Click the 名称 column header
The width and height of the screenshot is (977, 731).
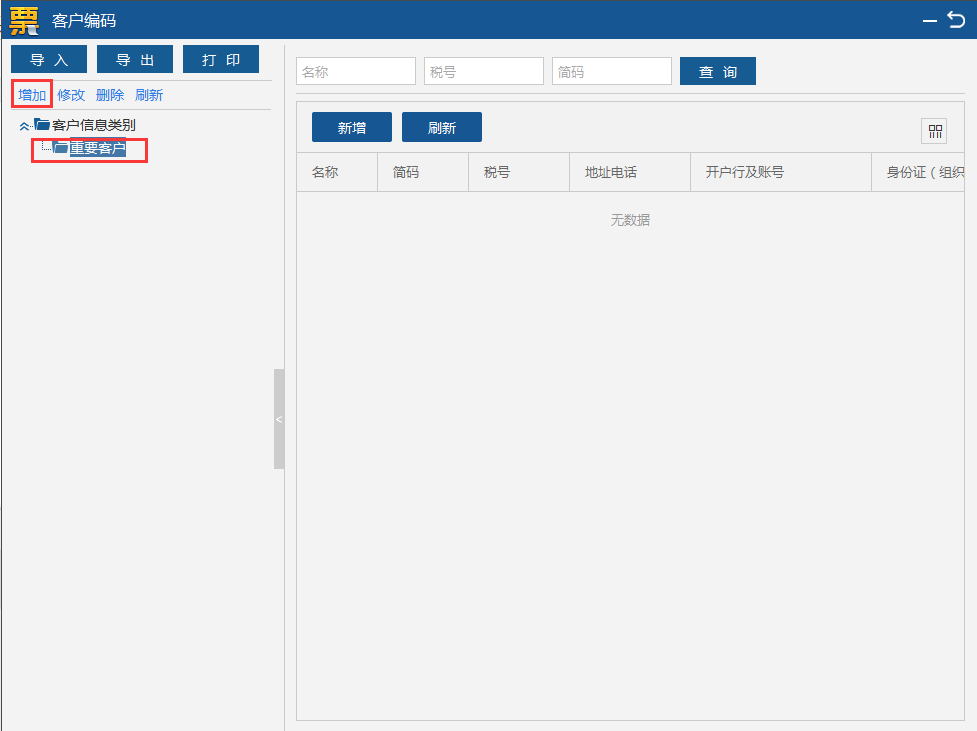point(337,172)
